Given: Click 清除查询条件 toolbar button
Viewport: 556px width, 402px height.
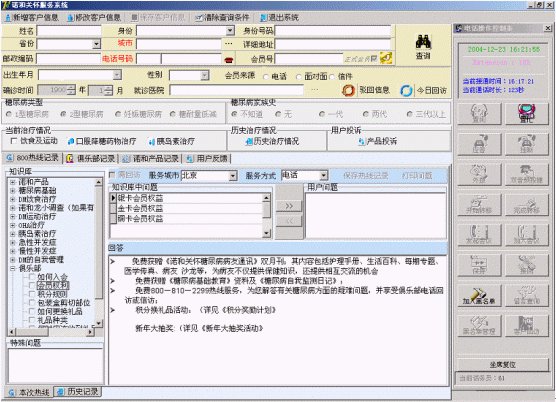Looking at the screenshot, I should 222,17.
